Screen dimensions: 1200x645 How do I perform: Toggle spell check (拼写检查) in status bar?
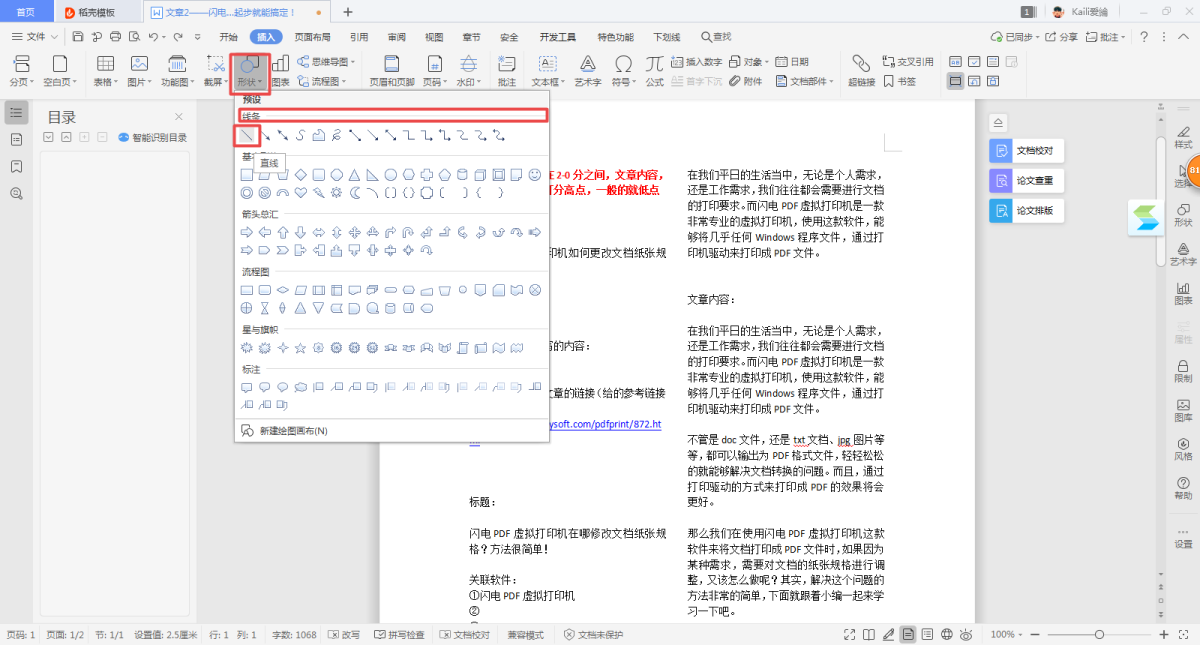399,635
